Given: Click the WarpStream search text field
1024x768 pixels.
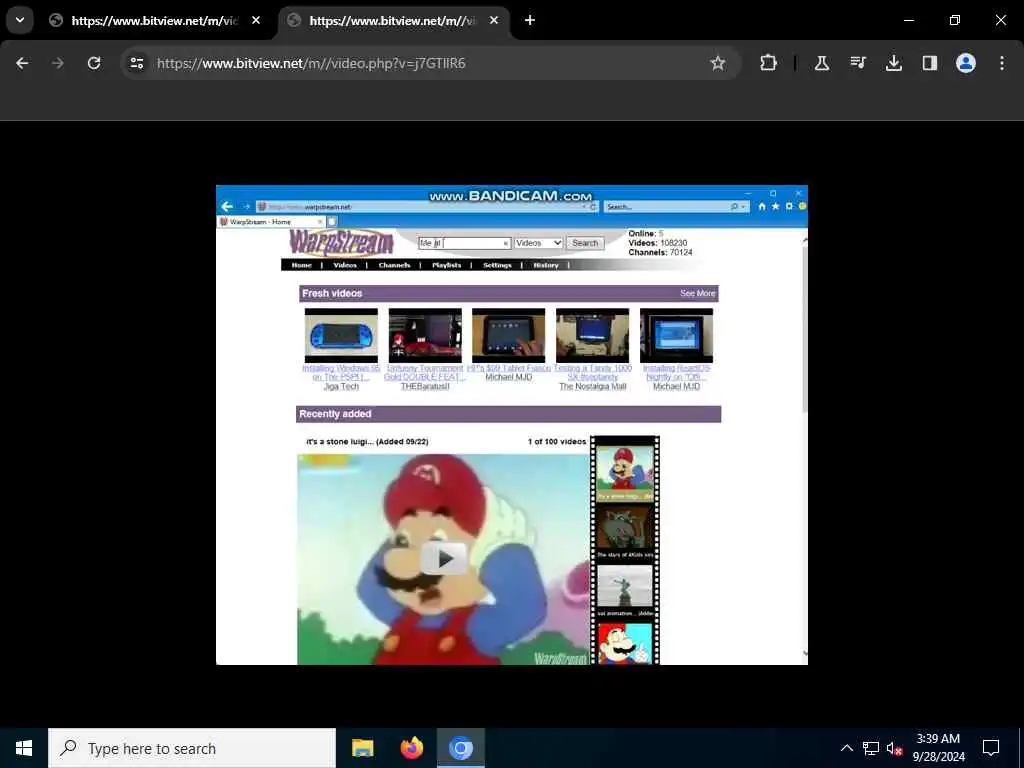Looking at the screenshot, I should pos(464,243).
